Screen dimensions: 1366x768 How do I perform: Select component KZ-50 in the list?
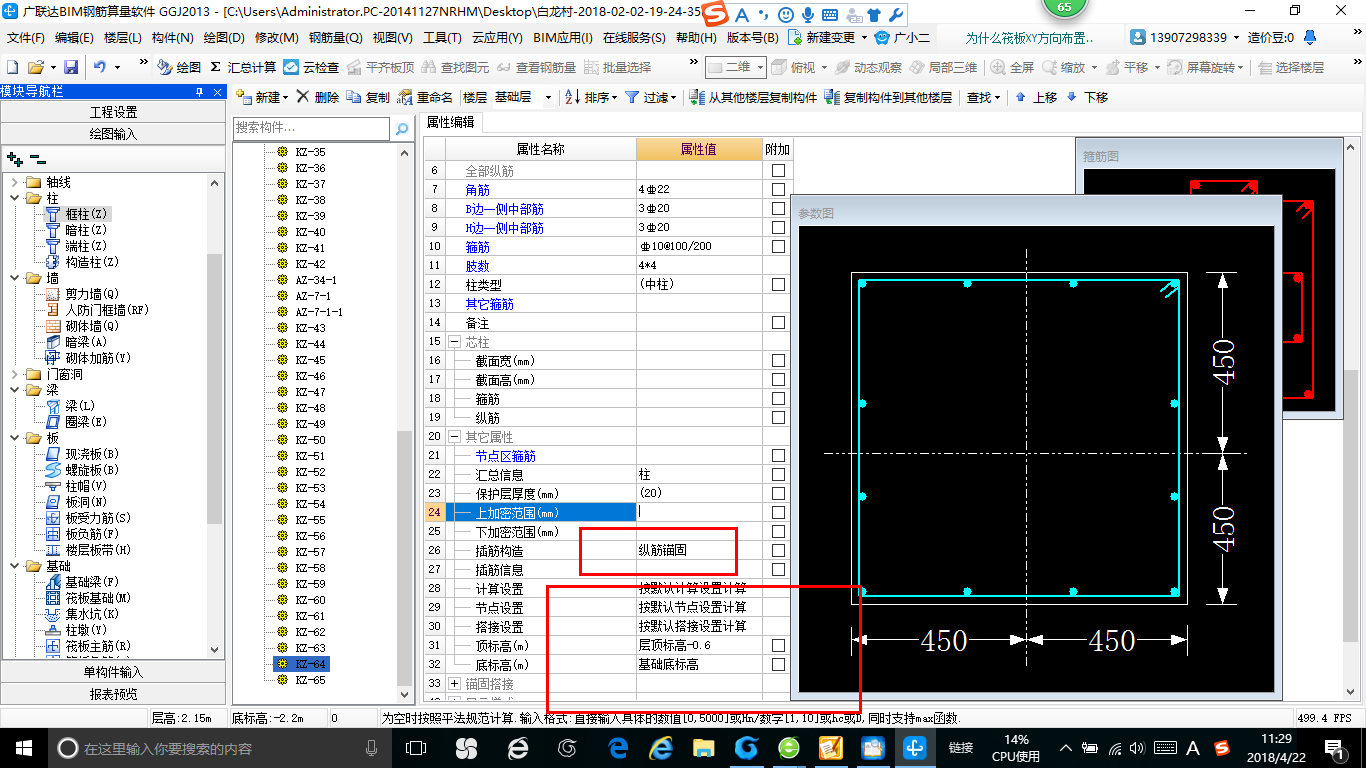coord(310,440)
